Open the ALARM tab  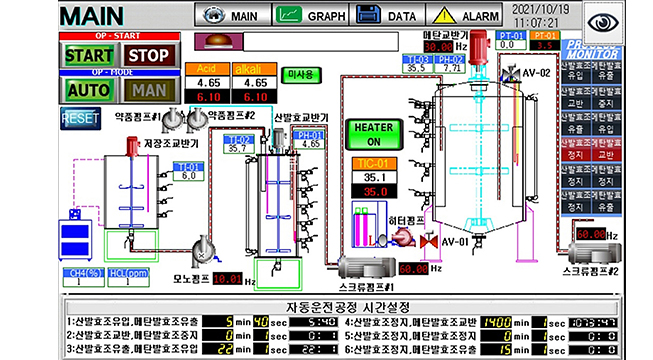(465, 16)
